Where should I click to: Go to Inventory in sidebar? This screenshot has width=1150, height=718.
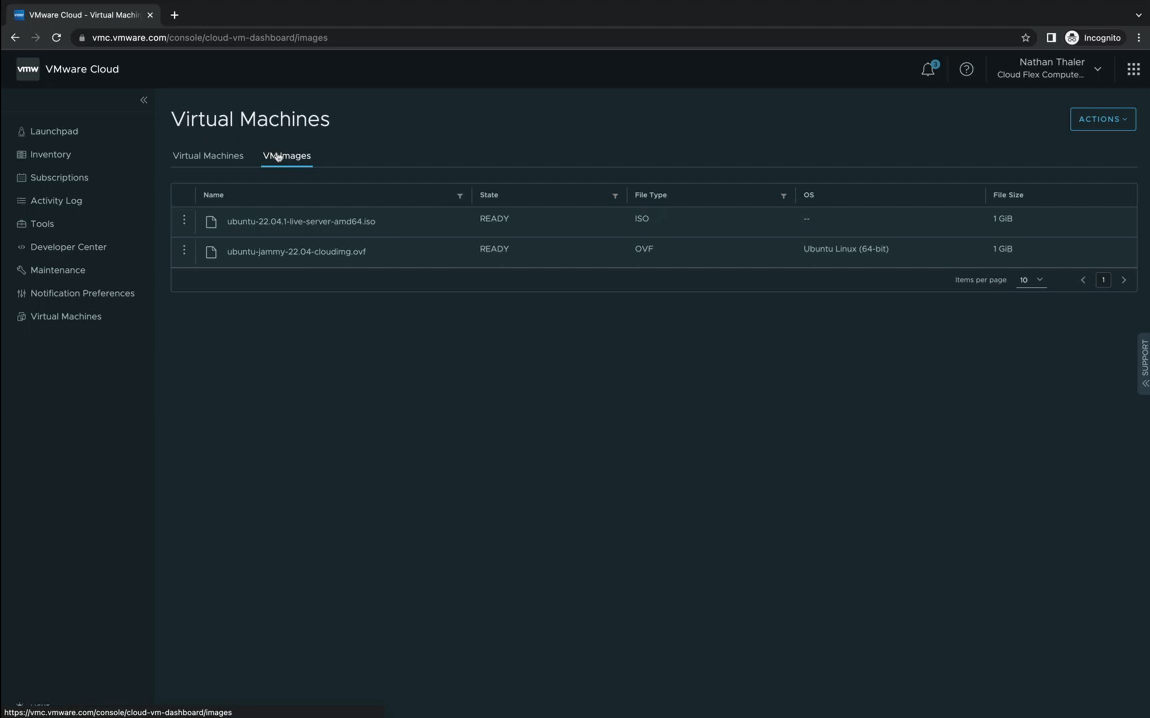[50, 155]
